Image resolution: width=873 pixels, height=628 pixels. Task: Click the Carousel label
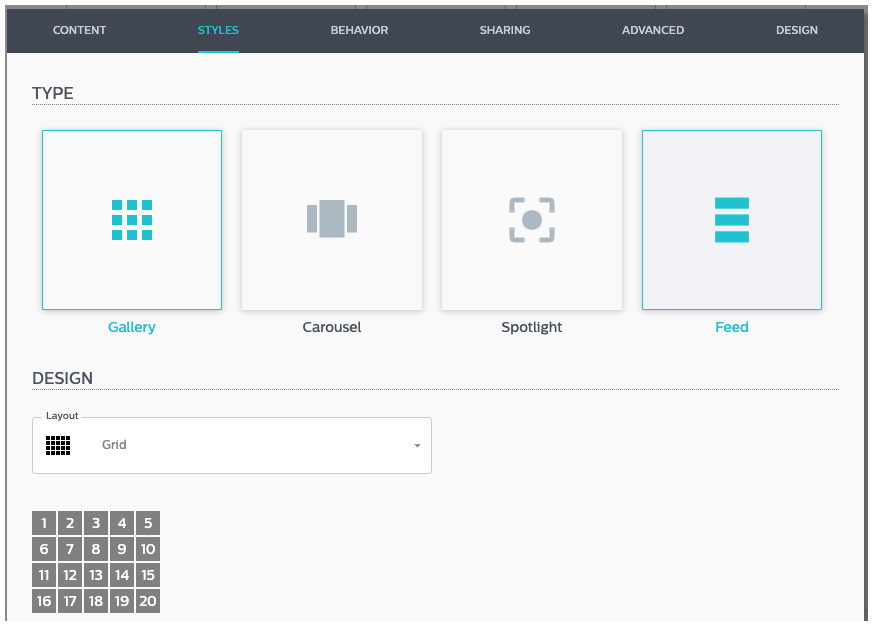(332, 327)
